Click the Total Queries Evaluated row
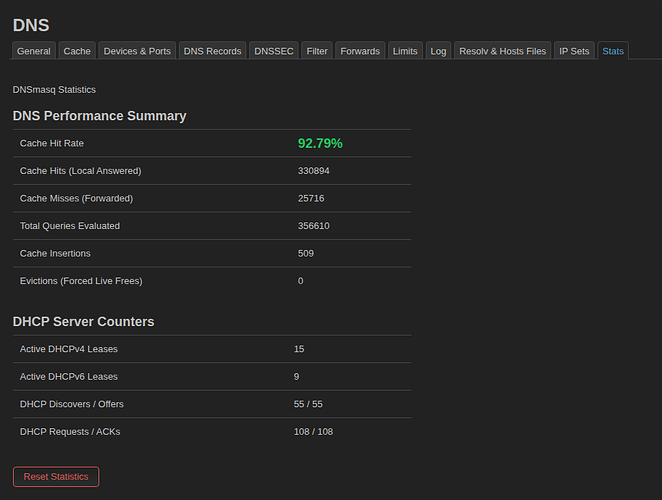 click(x=212, y=226)
